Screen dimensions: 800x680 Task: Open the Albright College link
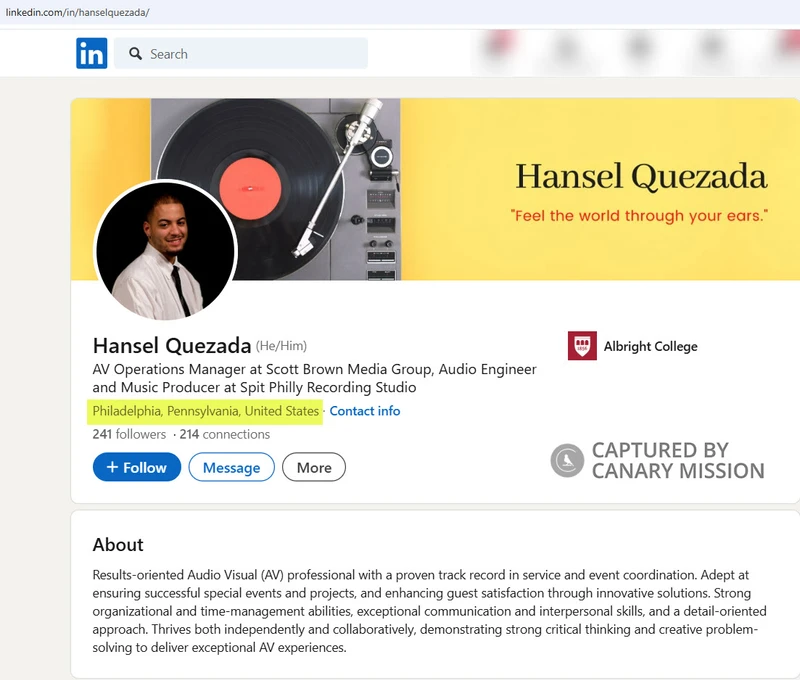pos(651,346)
